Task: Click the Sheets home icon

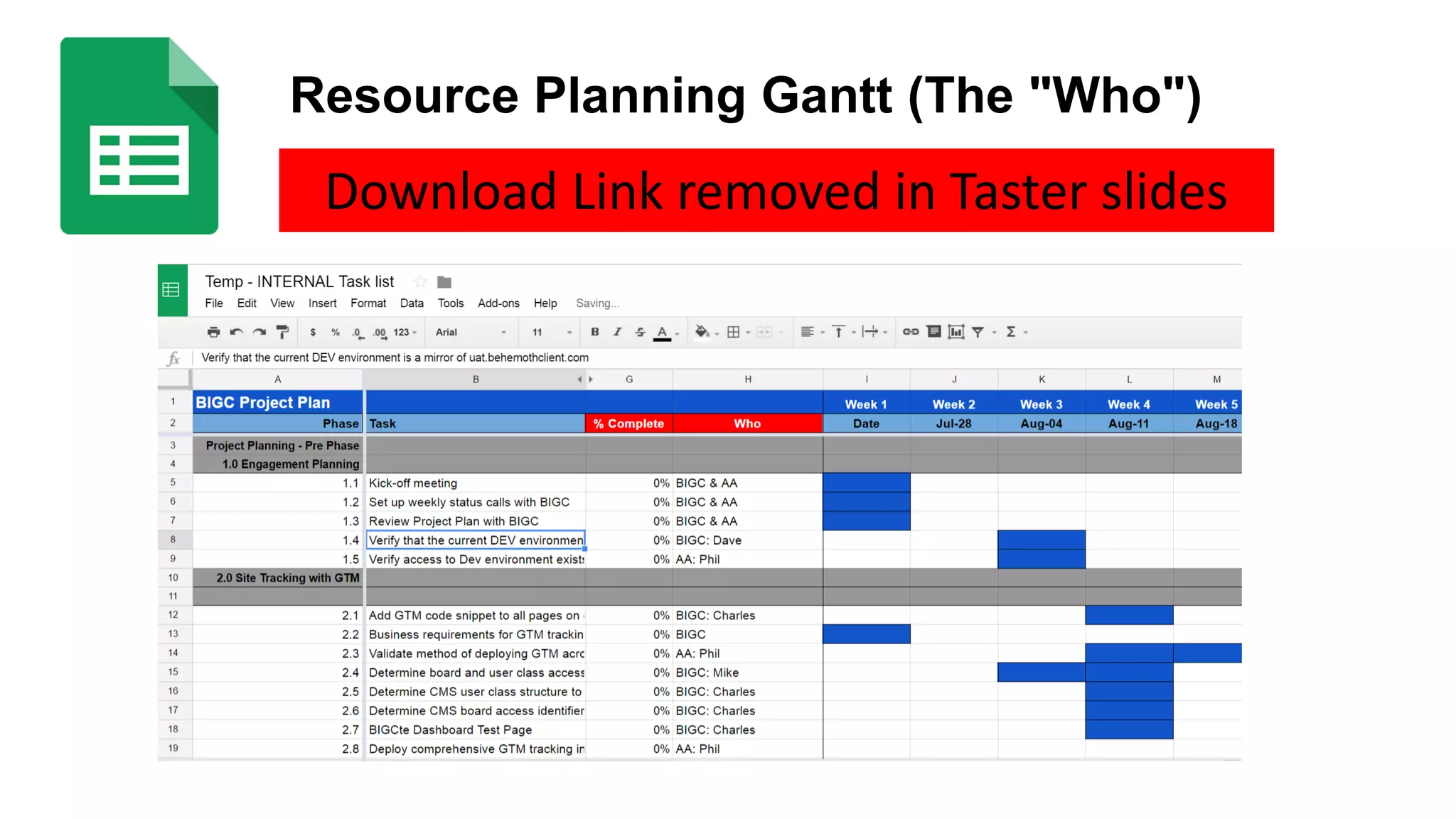Action: point(172,290)
